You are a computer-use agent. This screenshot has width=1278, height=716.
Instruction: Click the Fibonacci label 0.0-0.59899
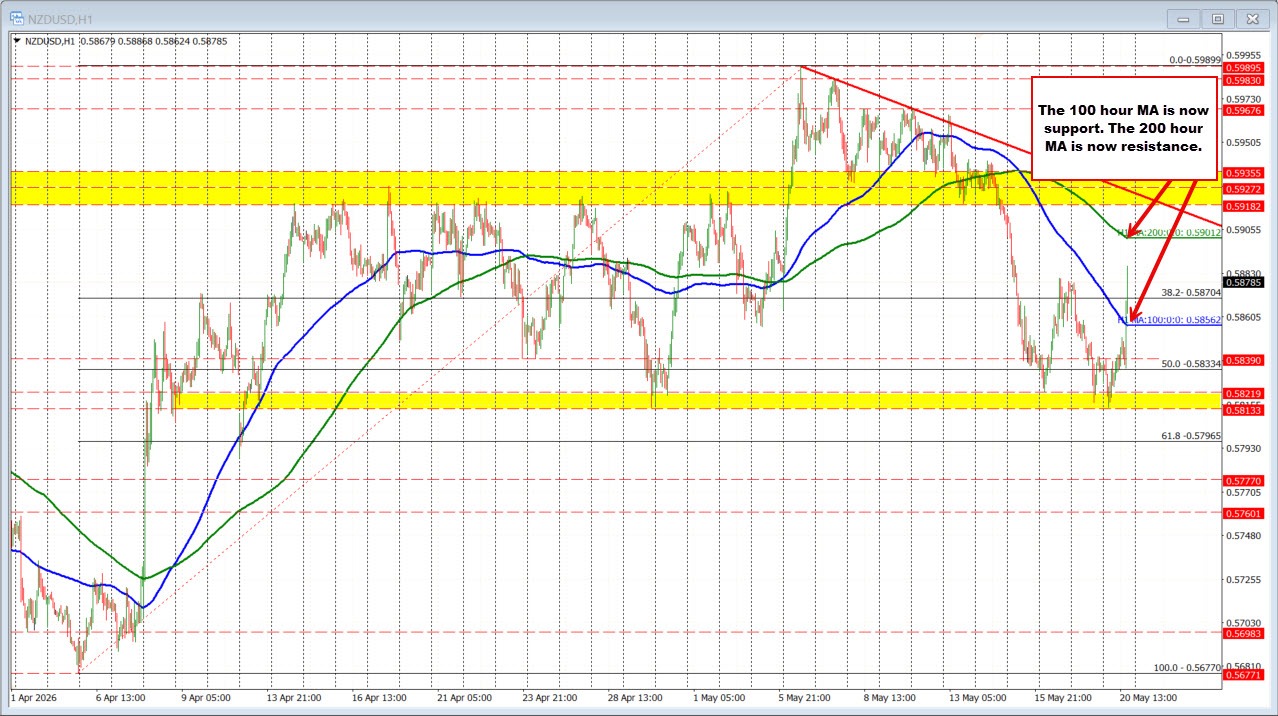coord(1195,60)
